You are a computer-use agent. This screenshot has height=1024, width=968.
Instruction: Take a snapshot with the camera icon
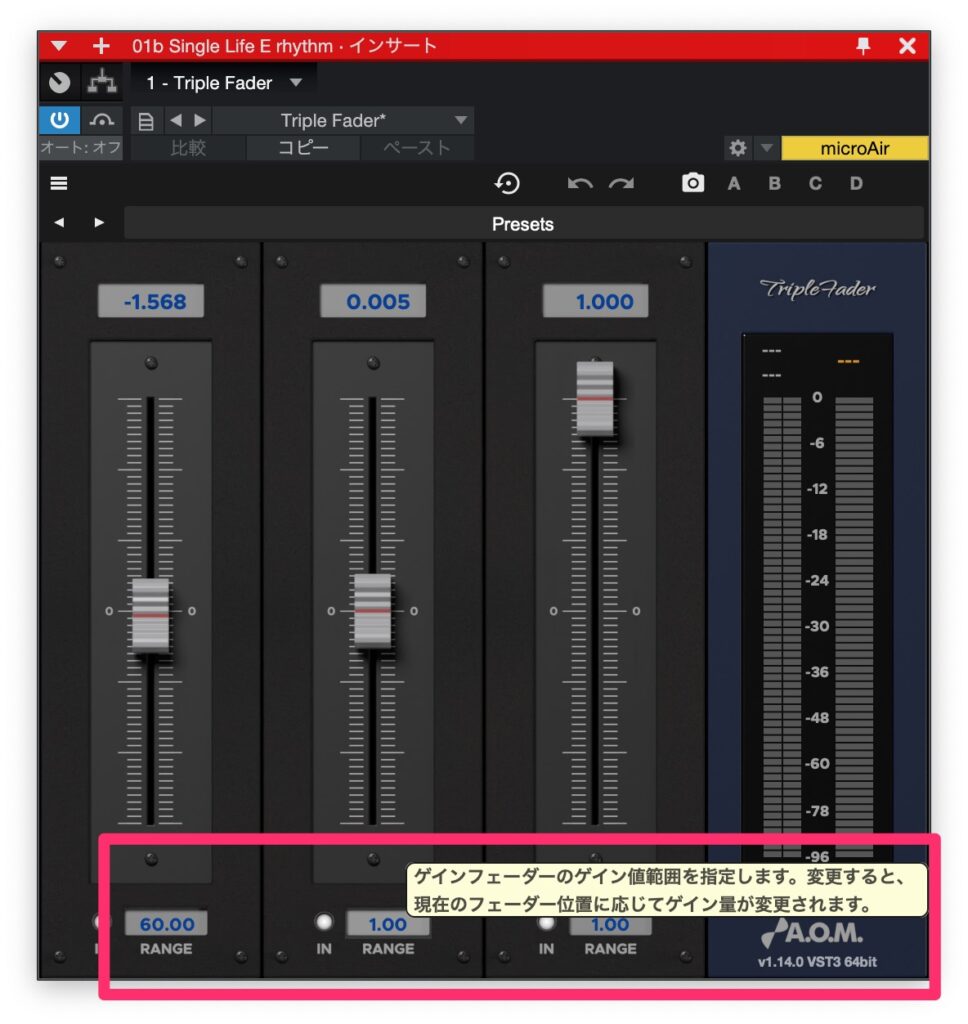click(x=692, y=184)
